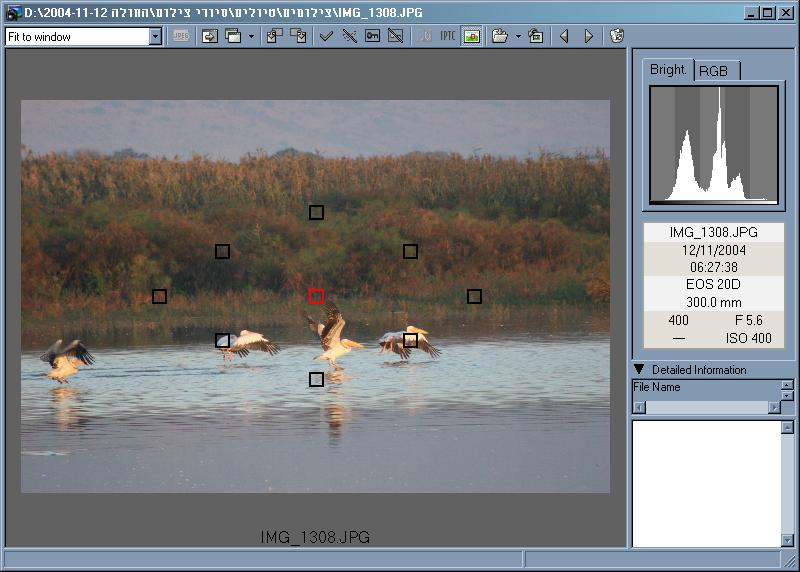Image resolution: width=800 pixels, height=572 pixels.
Task: Click the stacked windows toolbar icon
Action: point(233,36)
